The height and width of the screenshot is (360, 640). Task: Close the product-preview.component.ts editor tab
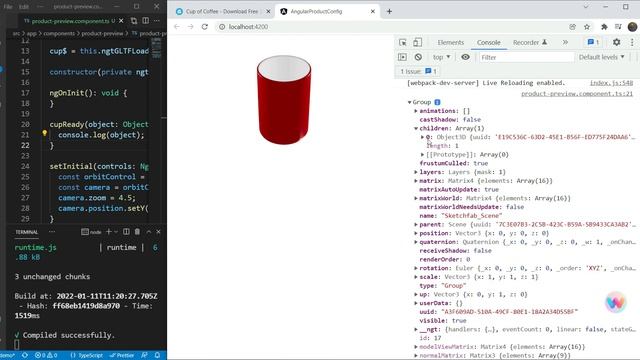click(121, 21)
